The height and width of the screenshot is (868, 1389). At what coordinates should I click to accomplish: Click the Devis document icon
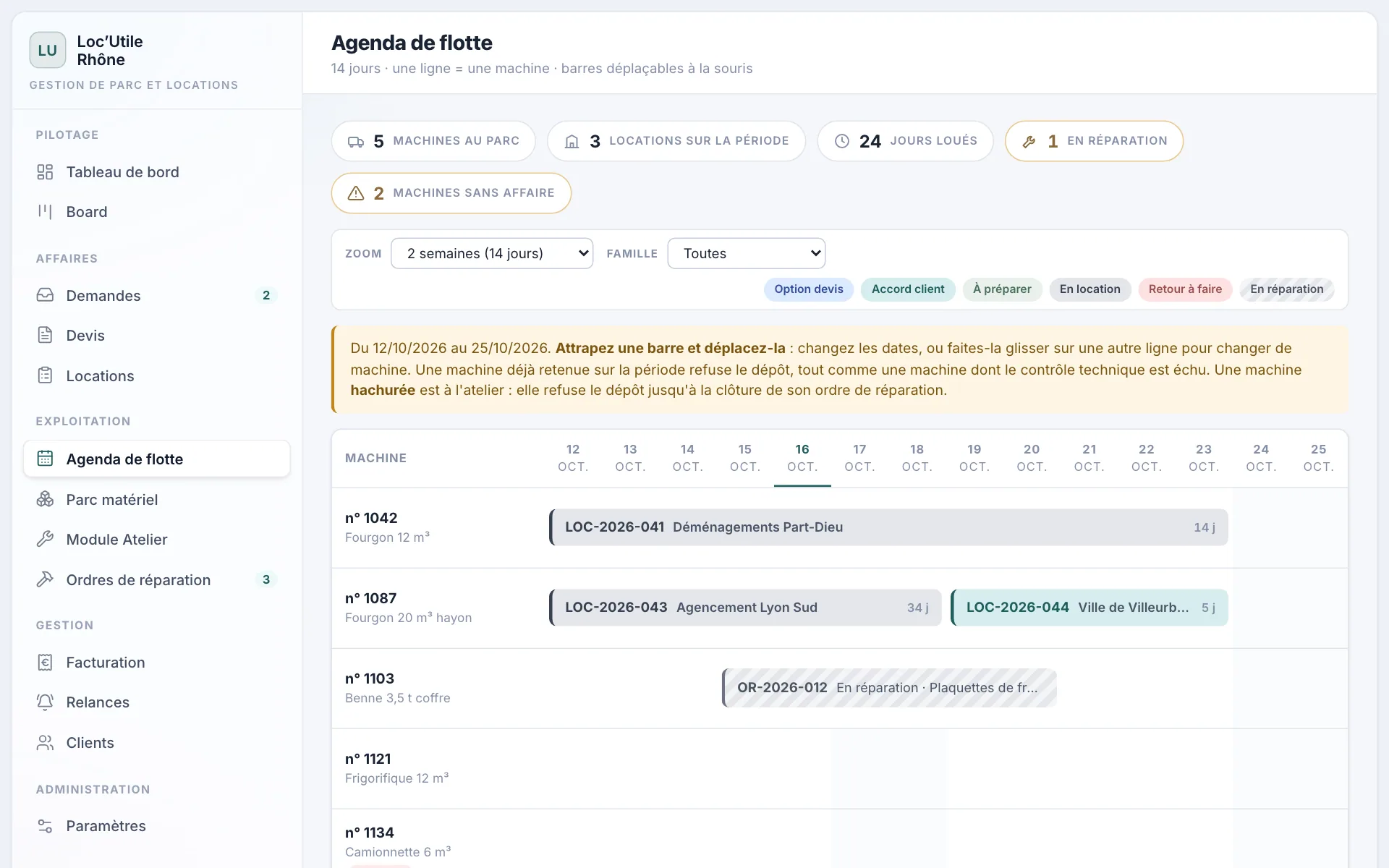[45, 335]
